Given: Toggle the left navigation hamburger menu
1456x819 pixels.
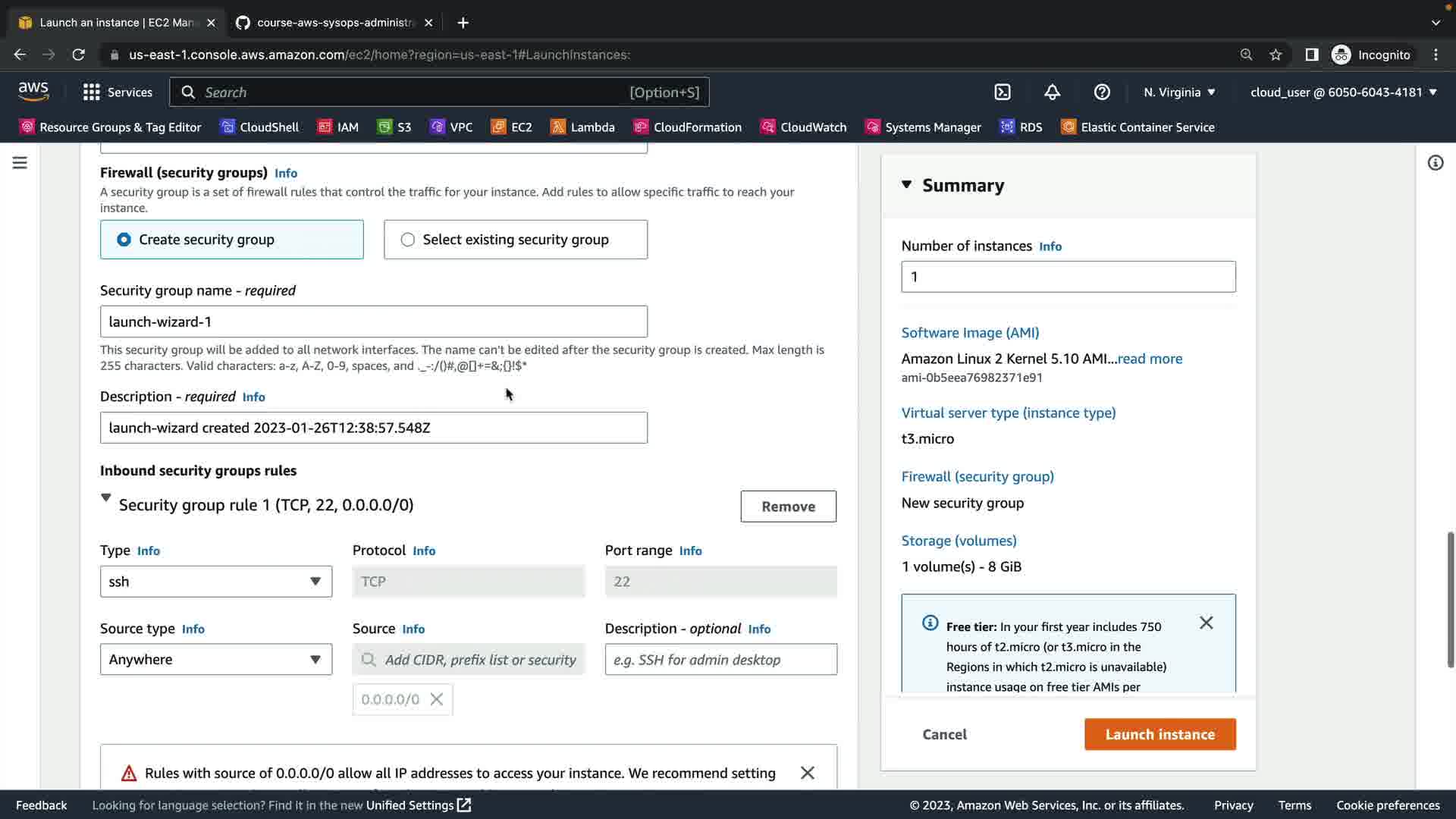Looking at the screenshot, I should point(20,163).
